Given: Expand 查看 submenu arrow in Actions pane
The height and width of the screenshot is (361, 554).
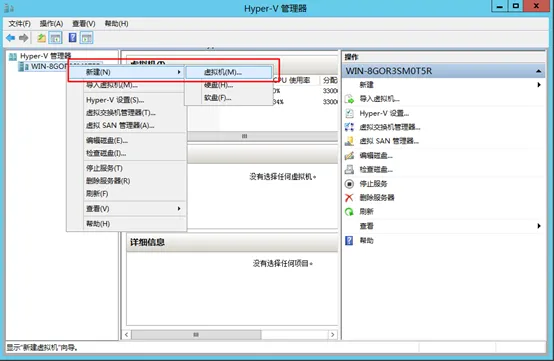Looking at the screenshot, I should (x=539, y=226).
